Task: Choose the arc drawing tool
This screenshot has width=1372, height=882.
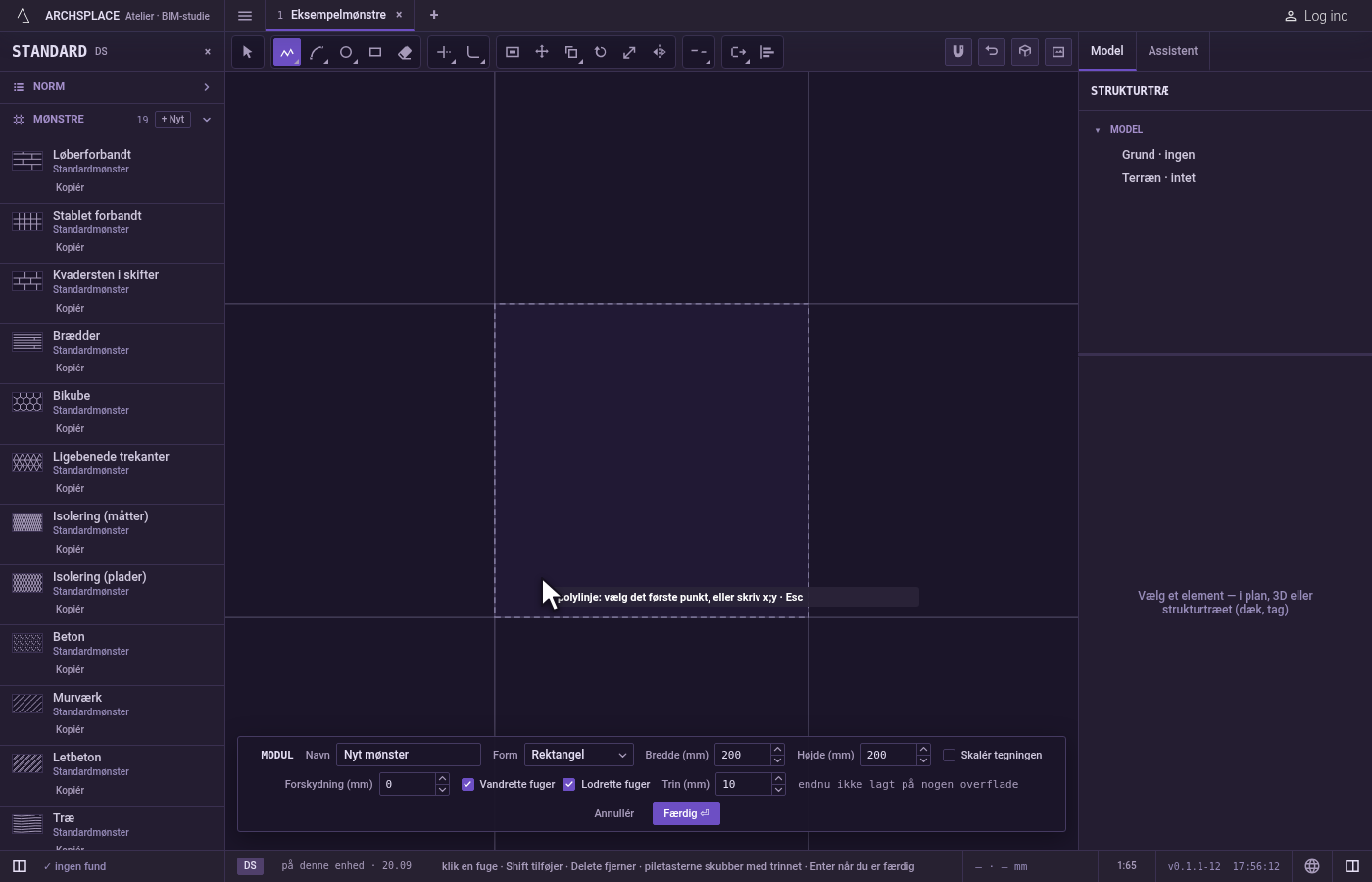Action: pos(317,52)
